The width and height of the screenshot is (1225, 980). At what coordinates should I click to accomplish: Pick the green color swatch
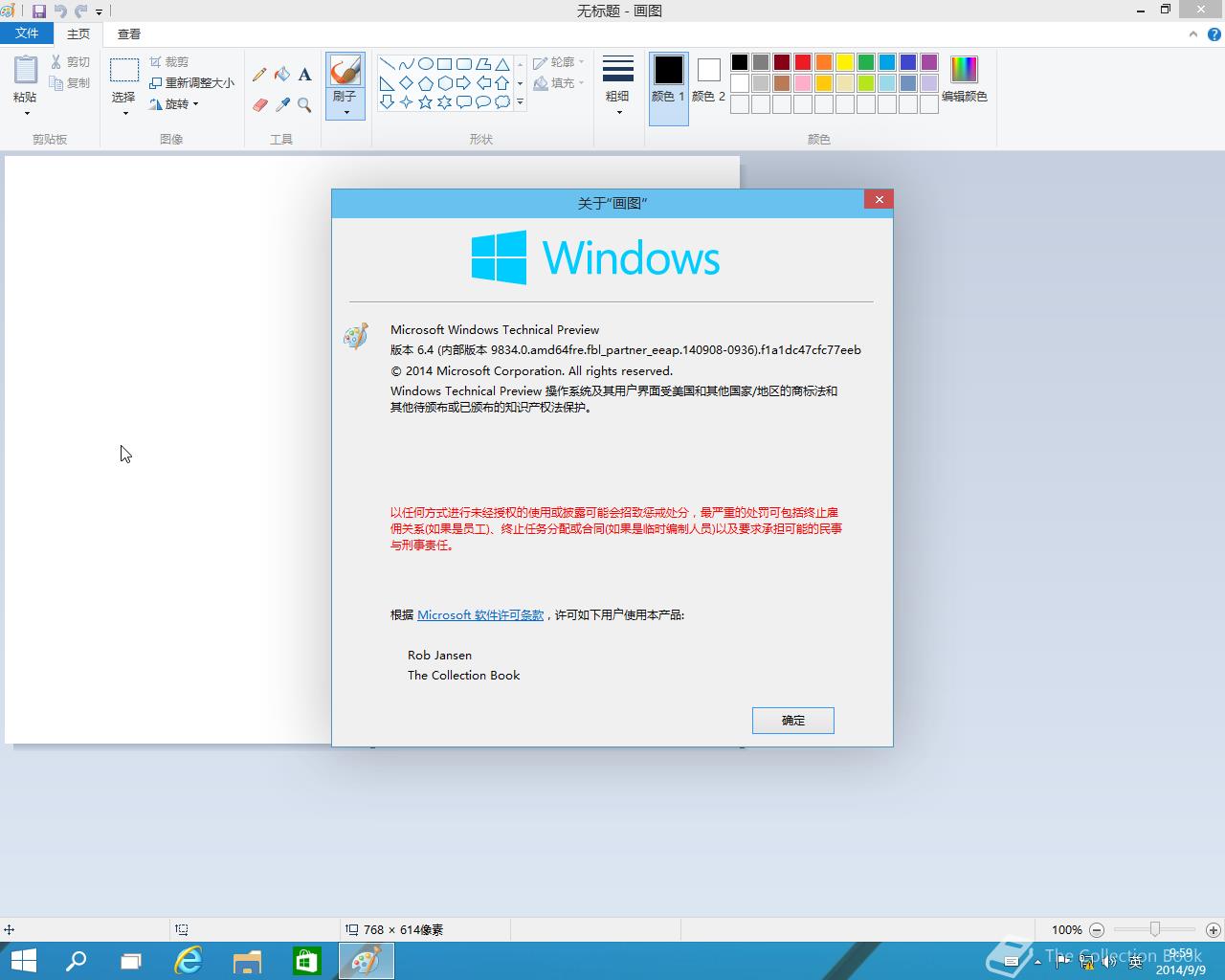click(x=866, y=62)
